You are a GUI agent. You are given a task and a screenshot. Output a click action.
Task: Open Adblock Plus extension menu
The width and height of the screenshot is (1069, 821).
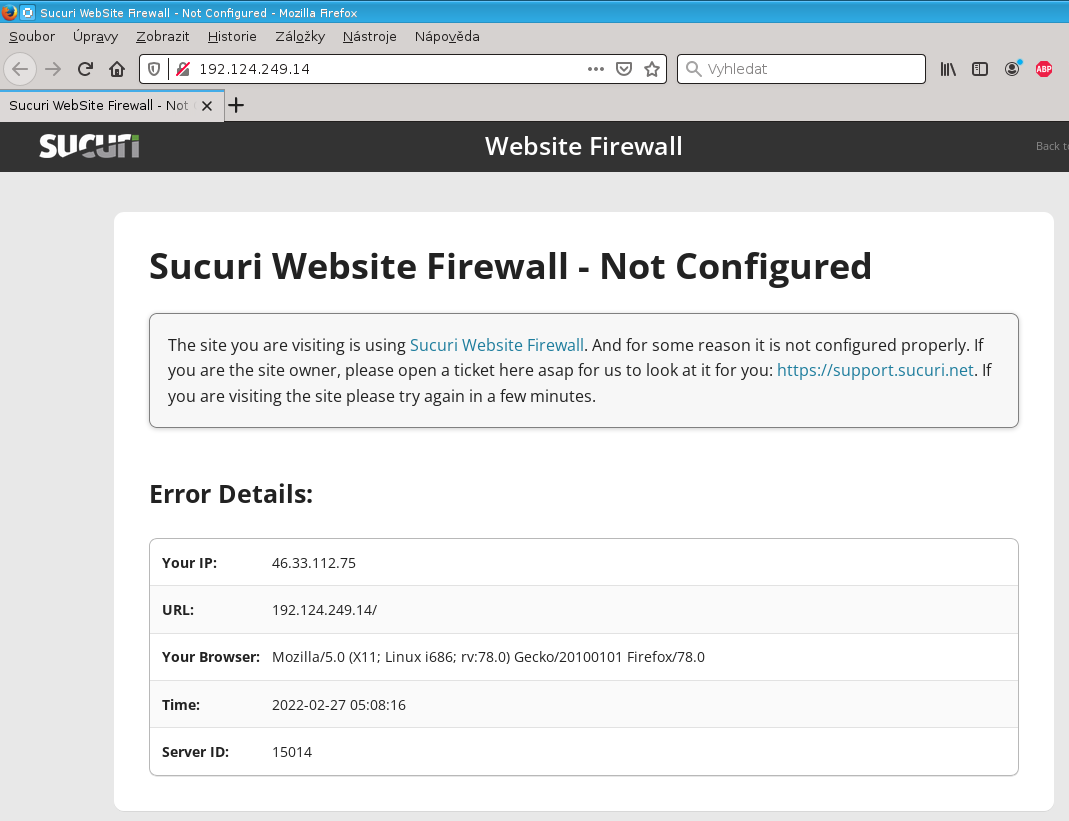point(1044,69)
